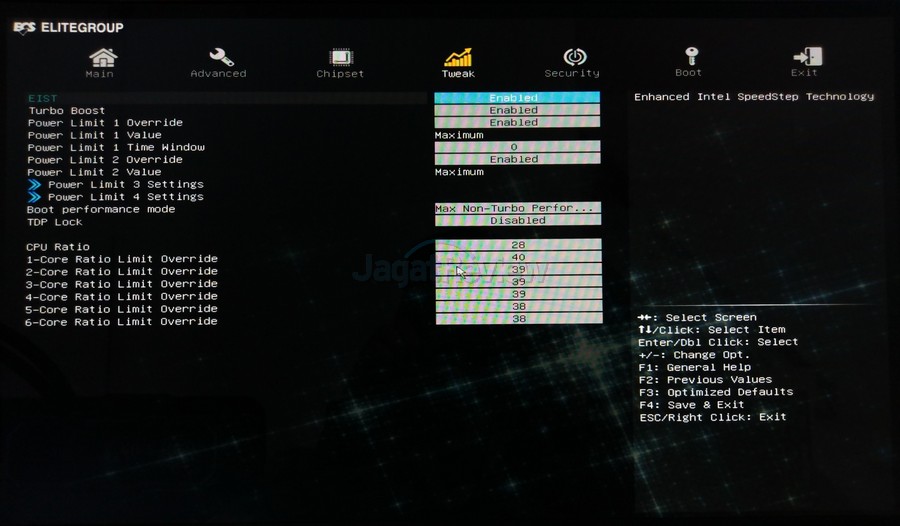Switch to the Chipset tab label
The height and width of the screenshot is (526, 900).
coord(340,74)
